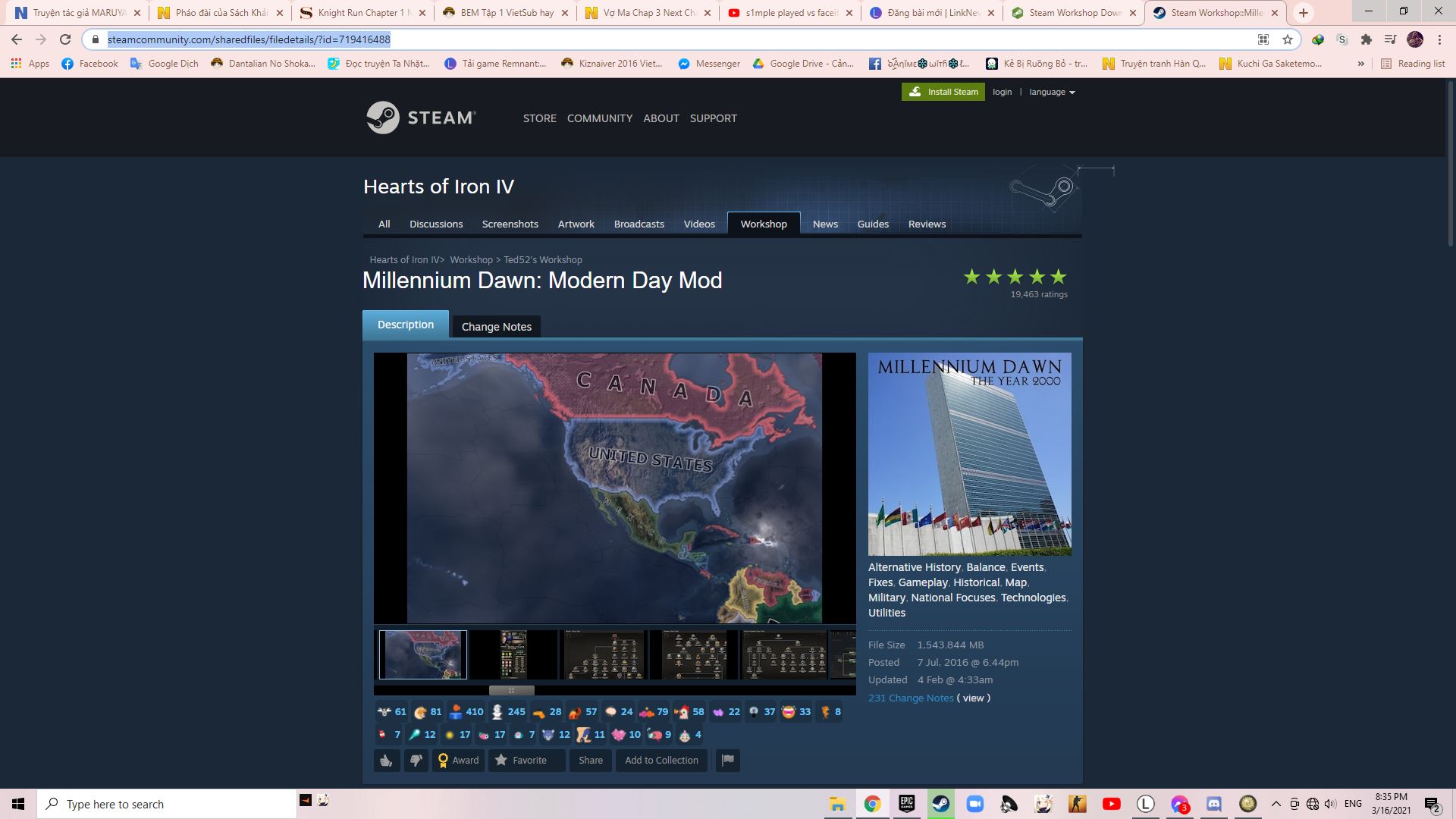This screenshot has width=1456, height=819.
Task: Report this mod using the flag icon
Action: pos(727,760)
